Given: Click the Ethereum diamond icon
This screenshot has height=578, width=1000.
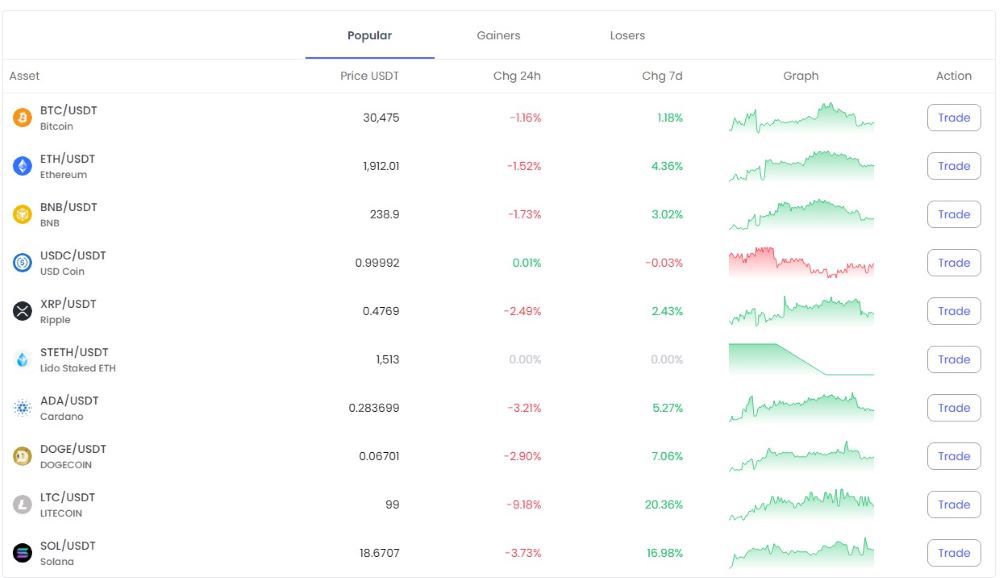Looking at the screenshot, I should click(x=22, y=166).
